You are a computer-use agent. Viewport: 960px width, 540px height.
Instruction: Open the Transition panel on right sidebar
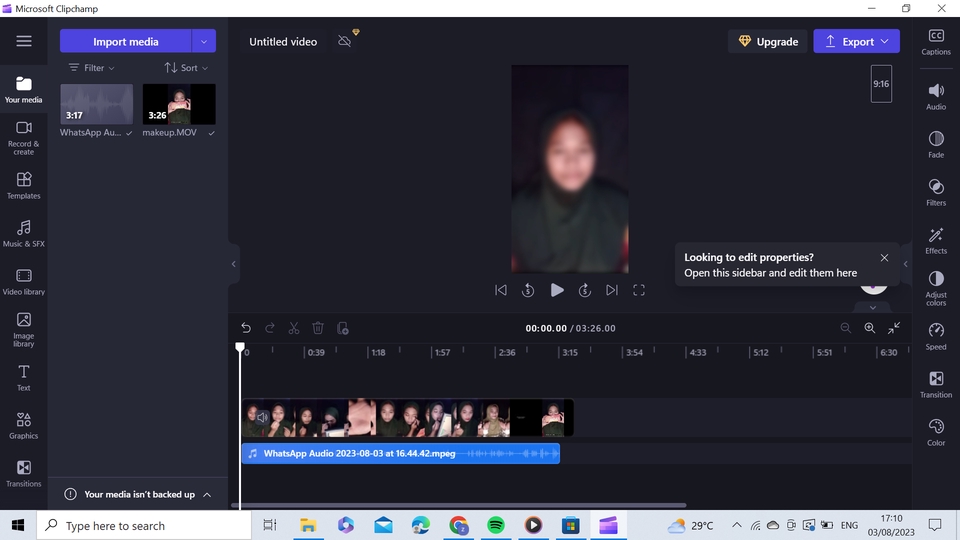(x=936, y=384)
